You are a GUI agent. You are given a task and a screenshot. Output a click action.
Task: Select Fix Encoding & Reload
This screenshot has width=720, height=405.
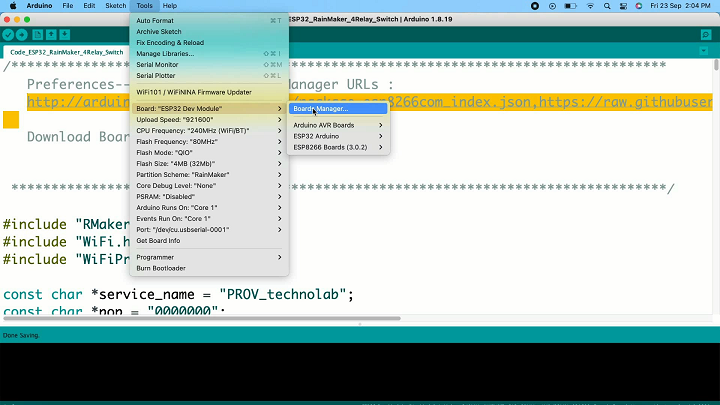coord(209,43)
